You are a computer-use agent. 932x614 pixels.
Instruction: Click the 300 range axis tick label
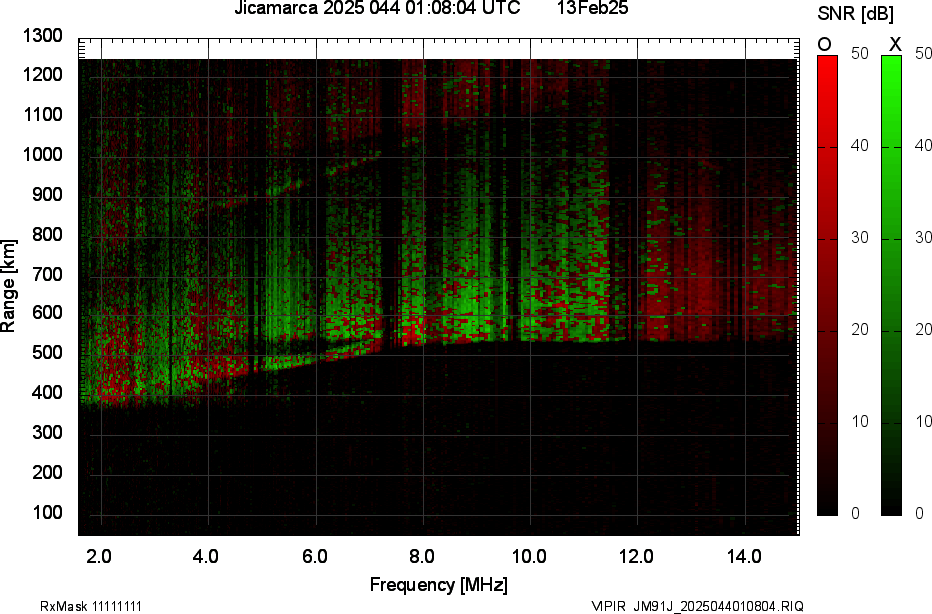point(46,432)
